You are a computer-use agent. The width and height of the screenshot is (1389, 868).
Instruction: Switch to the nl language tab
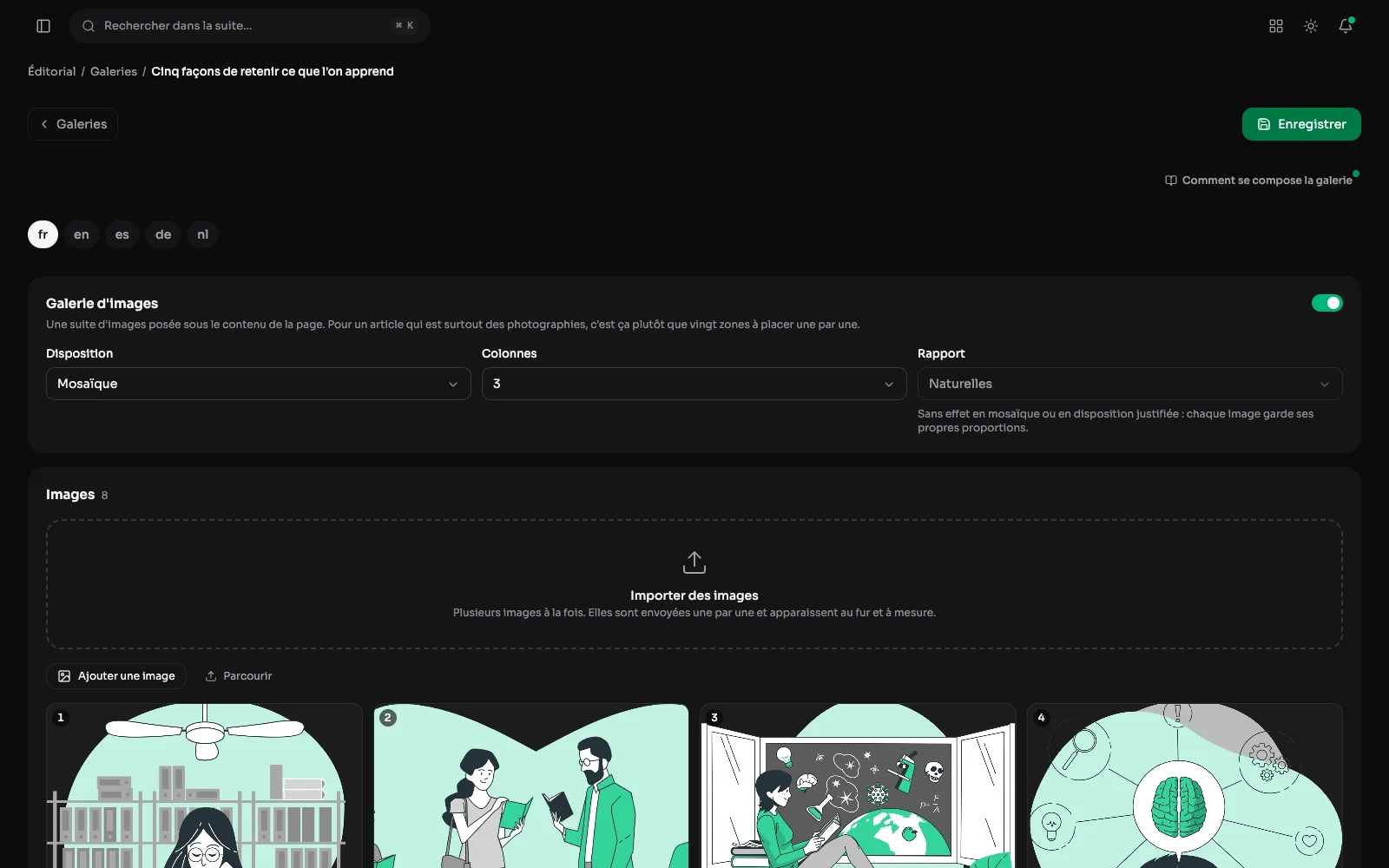(202, 234)
